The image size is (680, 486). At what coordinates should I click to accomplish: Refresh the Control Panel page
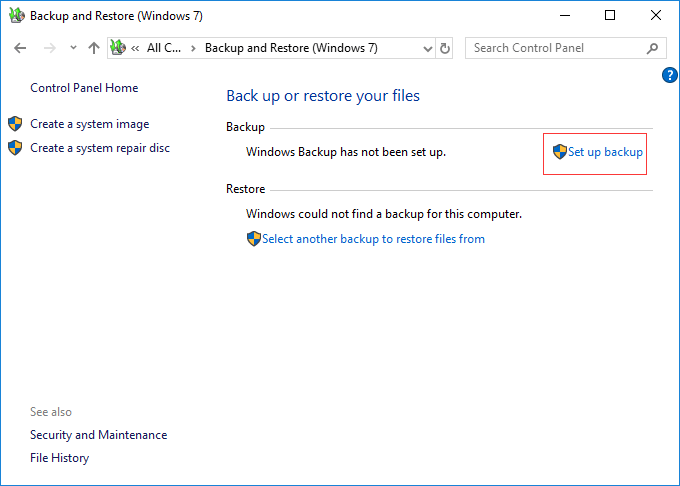(x=445, y=49)
